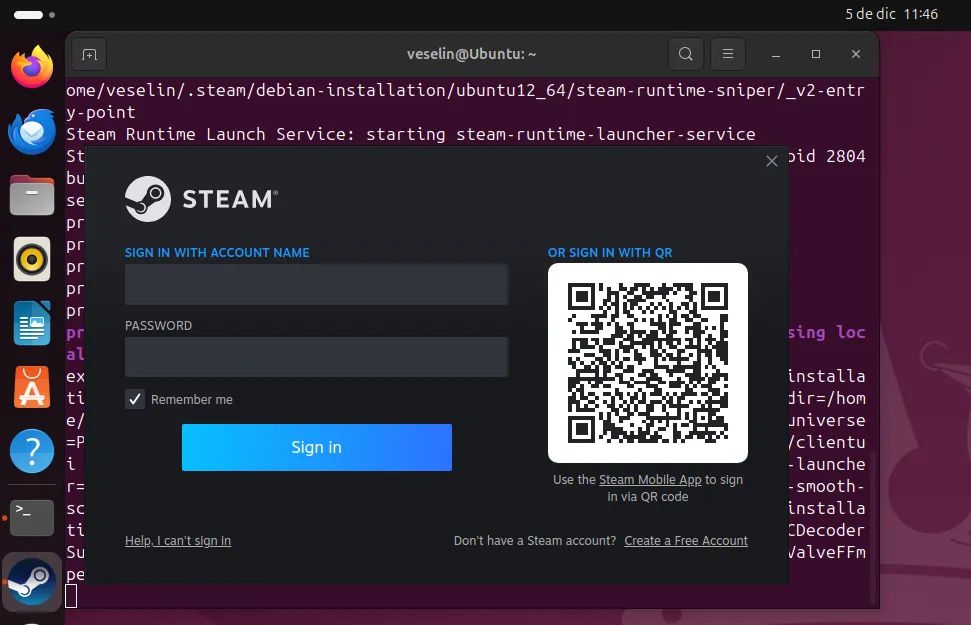
Task: Open a new terminal tab
Action: (89, 54)
